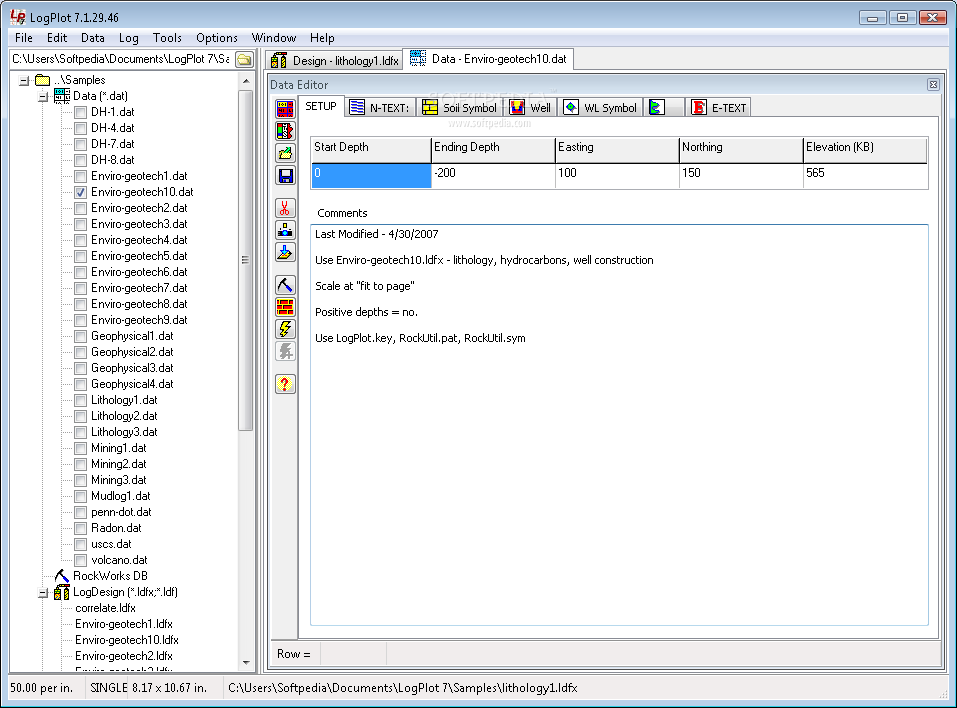Collapse the LogDesign tree node

(43, 593)
